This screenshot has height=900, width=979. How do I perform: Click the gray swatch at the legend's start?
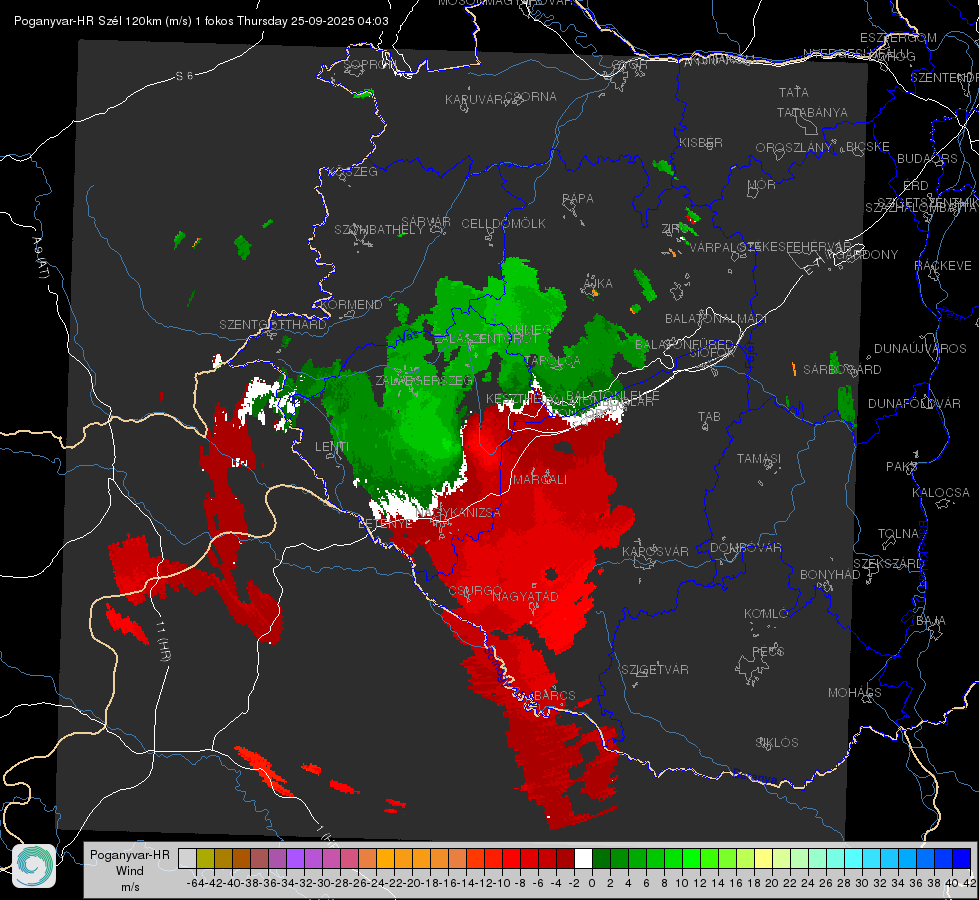point(187,858)
